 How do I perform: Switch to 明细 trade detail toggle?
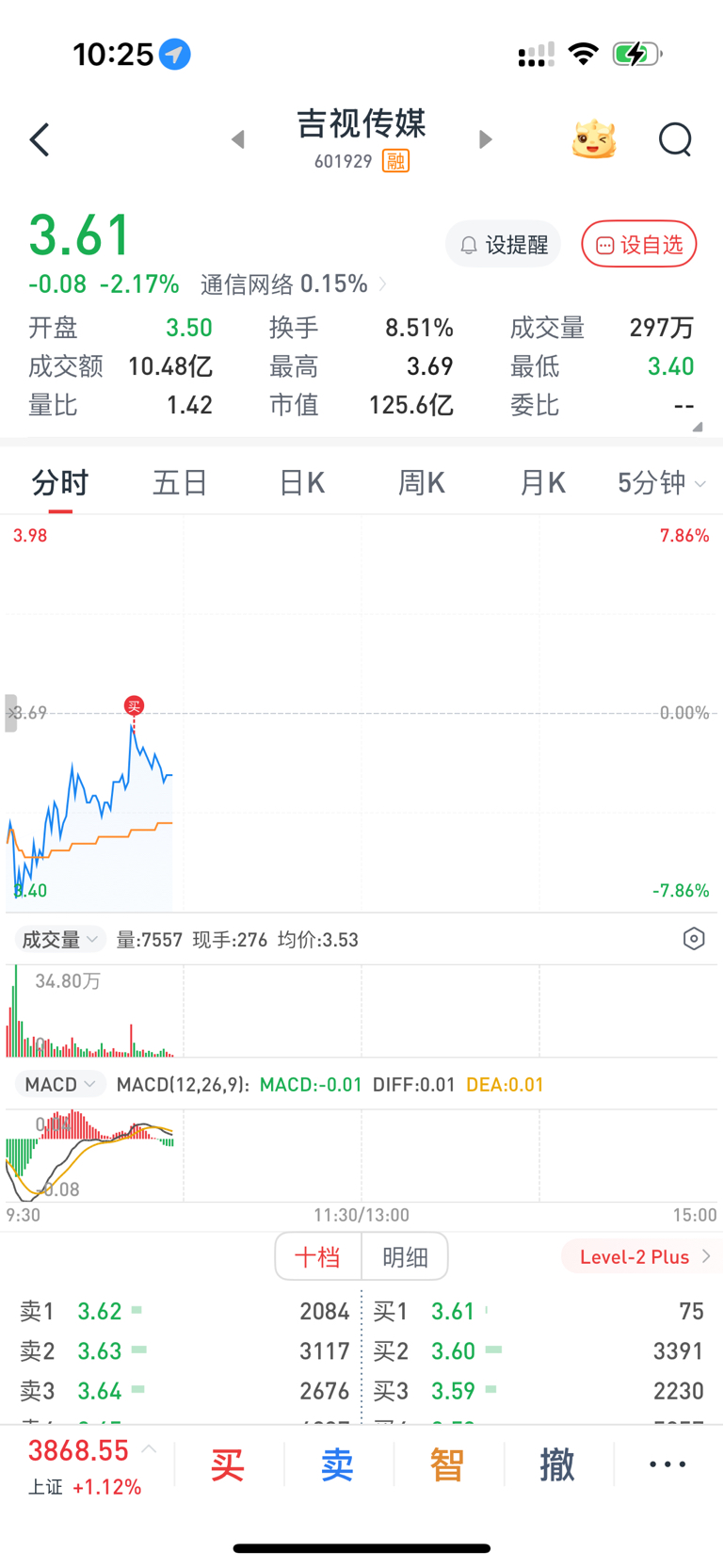[405, 1256]
